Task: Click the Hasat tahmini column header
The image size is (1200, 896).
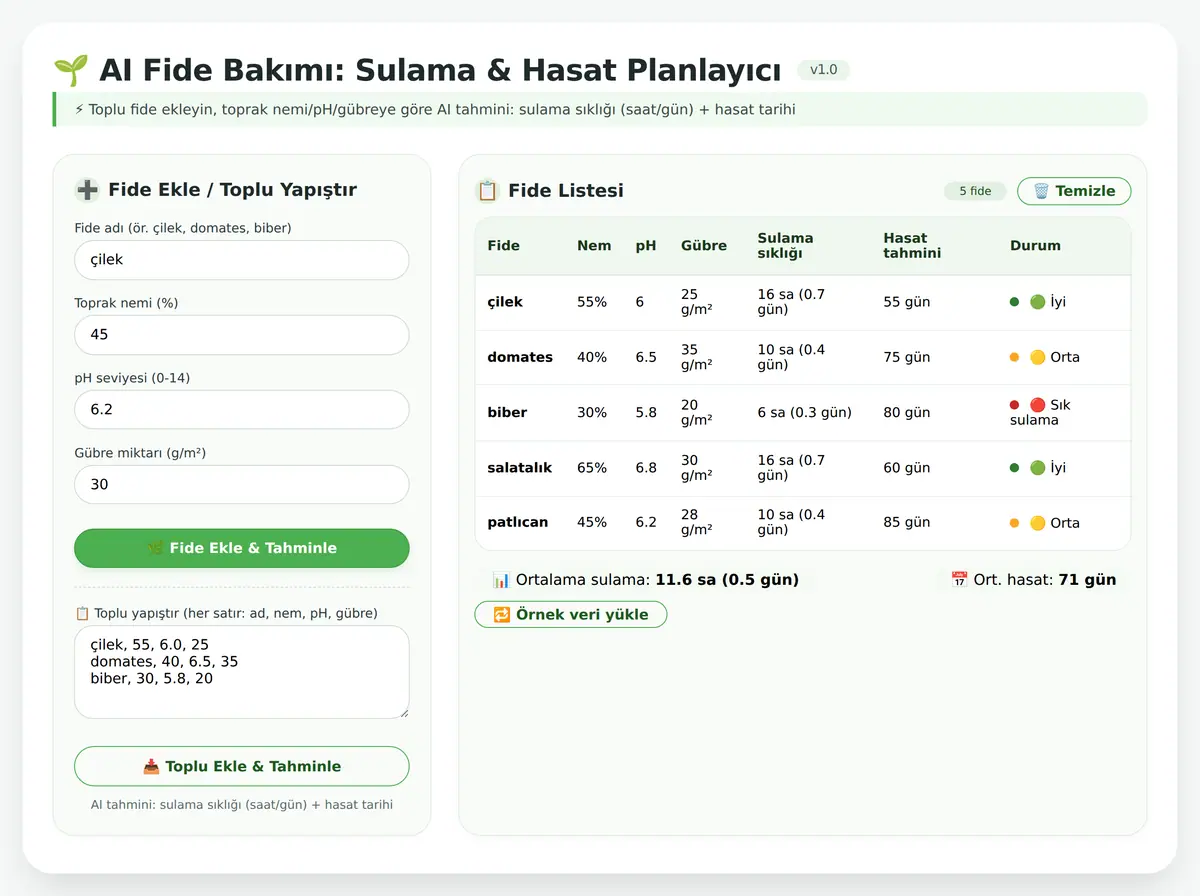Action: pyautogui.click(x=913, y=246)
